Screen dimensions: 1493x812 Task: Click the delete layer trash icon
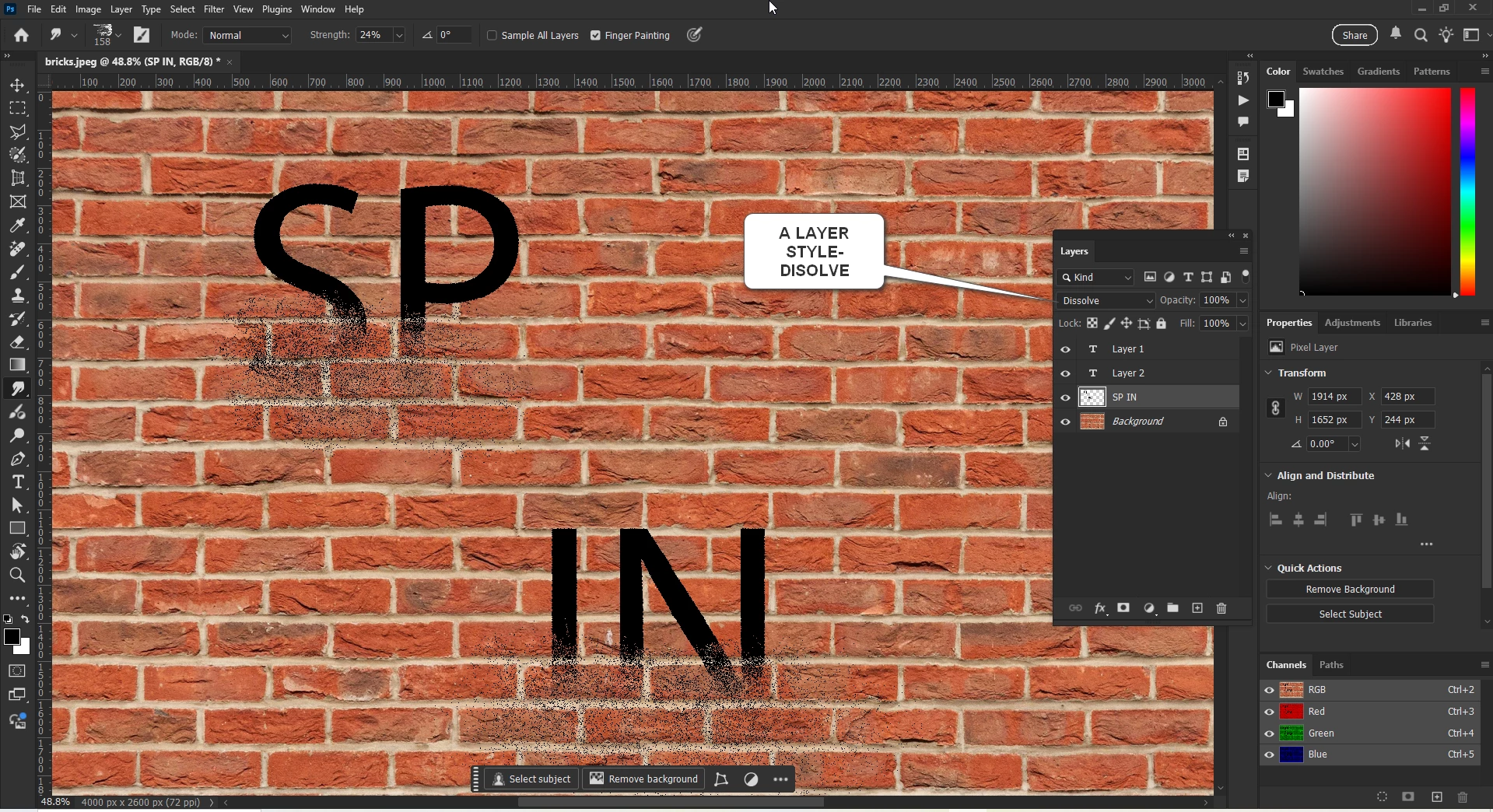(x=1221, y=608)
